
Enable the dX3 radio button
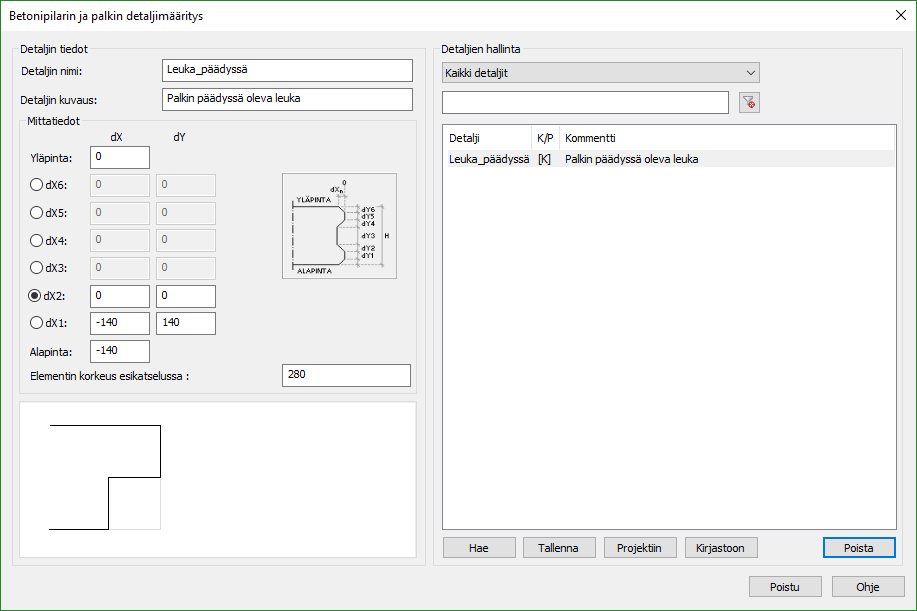coord(37,268)
